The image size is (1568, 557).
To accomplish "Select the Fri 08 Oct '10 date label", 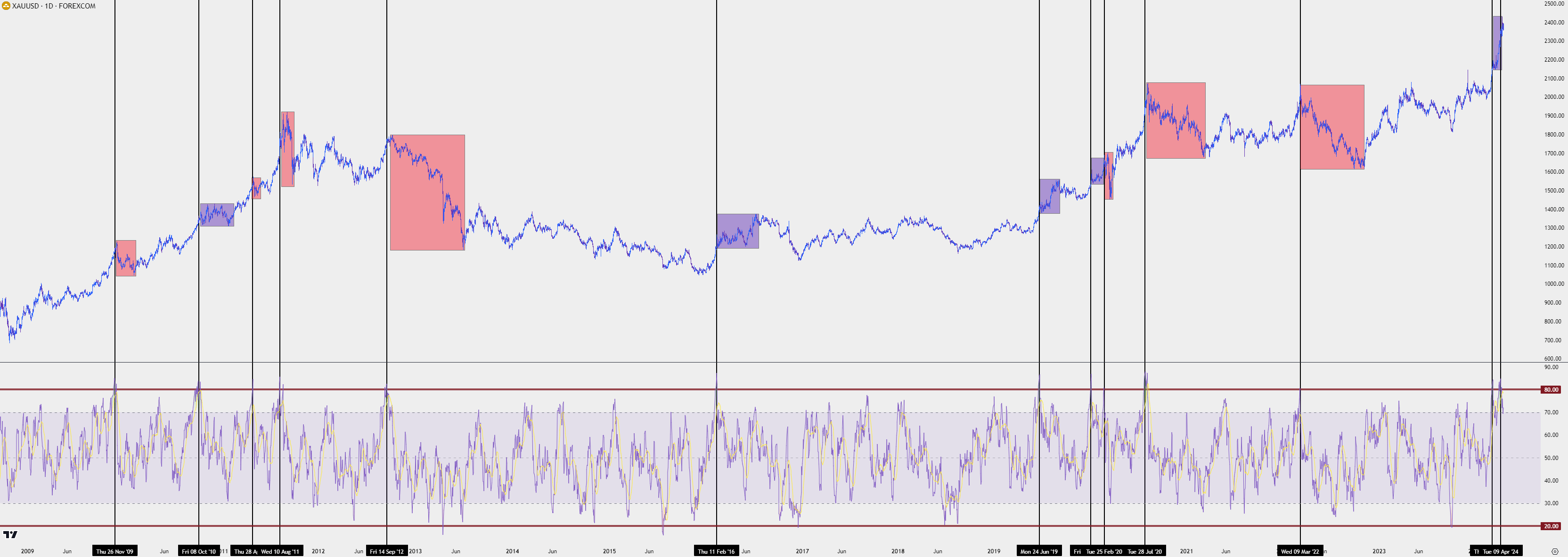I will coord(198,551).
